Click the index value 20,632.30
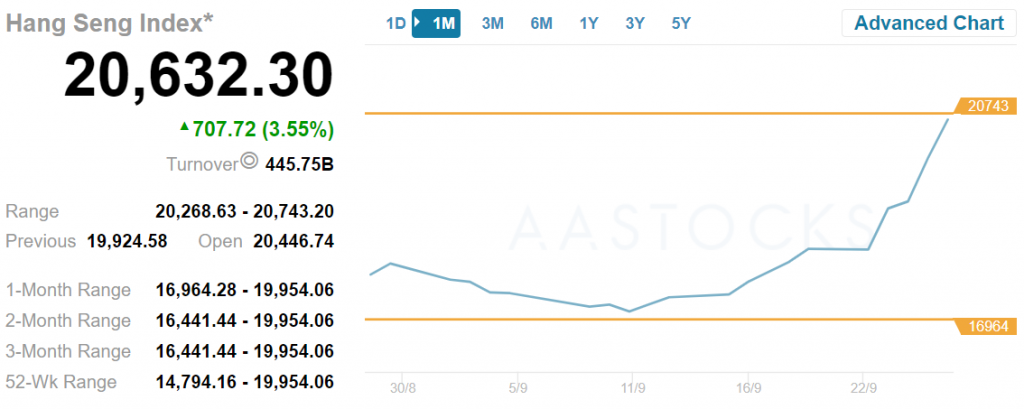Screen dimensions: 1024x409 198,75
